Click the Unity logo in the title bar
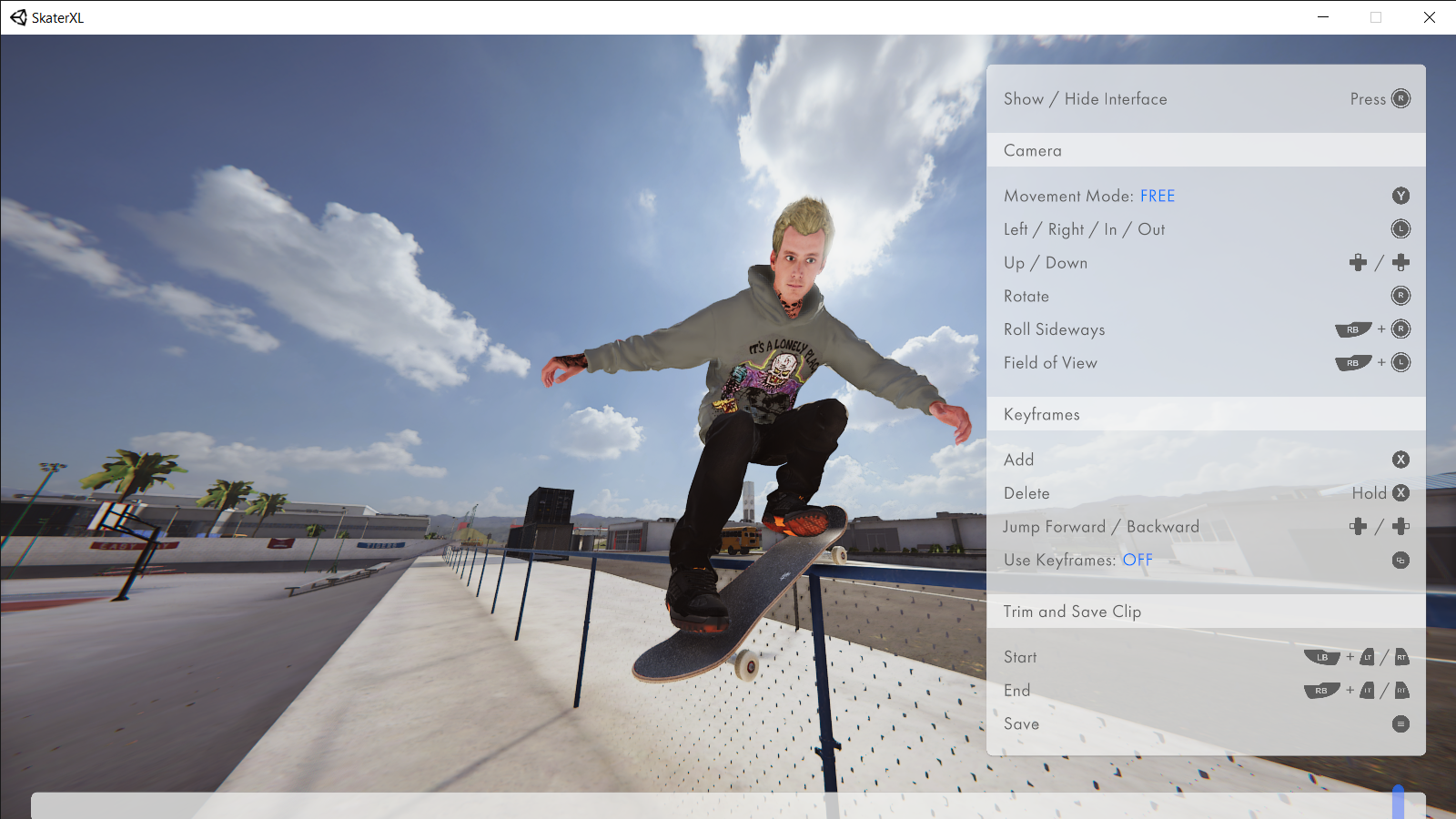Screen dimensions: 1456x819 tap(18, 17)
